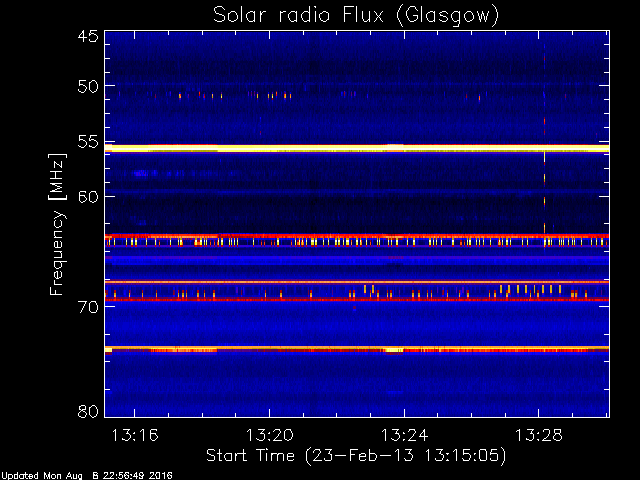Click the '13:20' time tick label
The image size is (640, 480).
[x=269, y=435]
